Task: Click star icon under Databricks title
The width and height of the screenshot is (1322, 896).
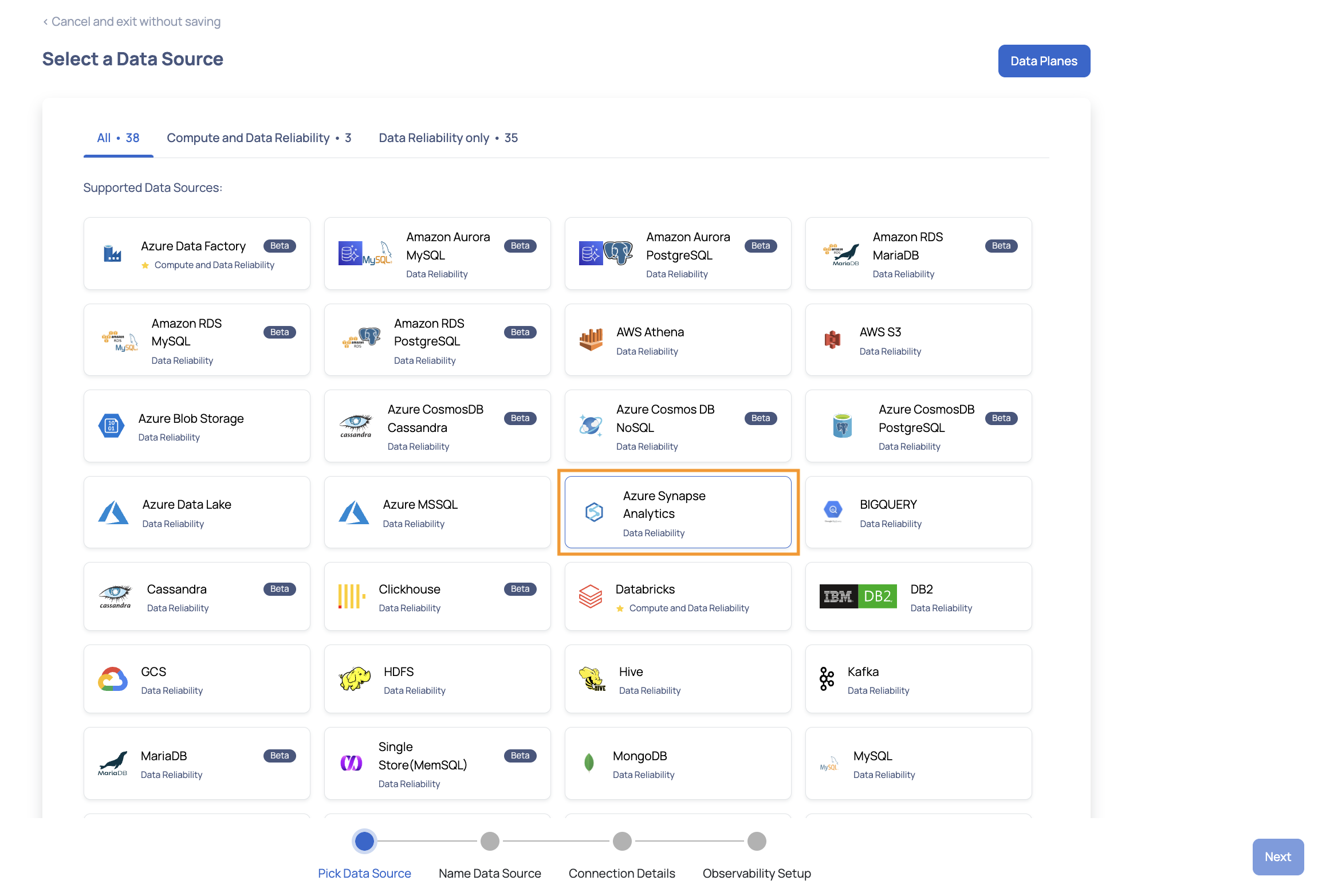Action: tap(620, 608)
